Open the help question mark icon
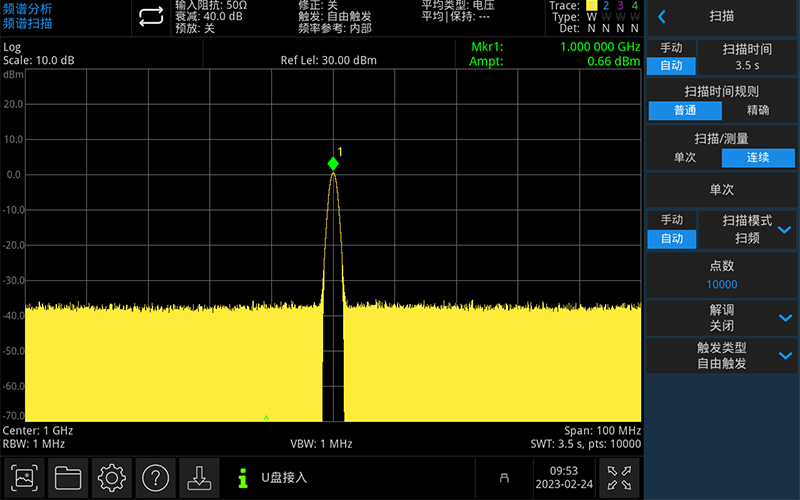 156,478
